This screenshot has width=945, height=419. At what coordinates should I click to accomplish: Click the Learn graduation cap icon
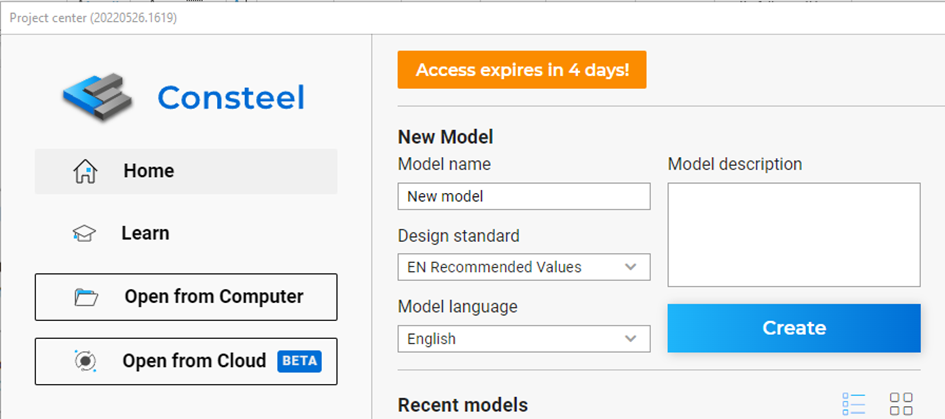(x=84, y=234)
